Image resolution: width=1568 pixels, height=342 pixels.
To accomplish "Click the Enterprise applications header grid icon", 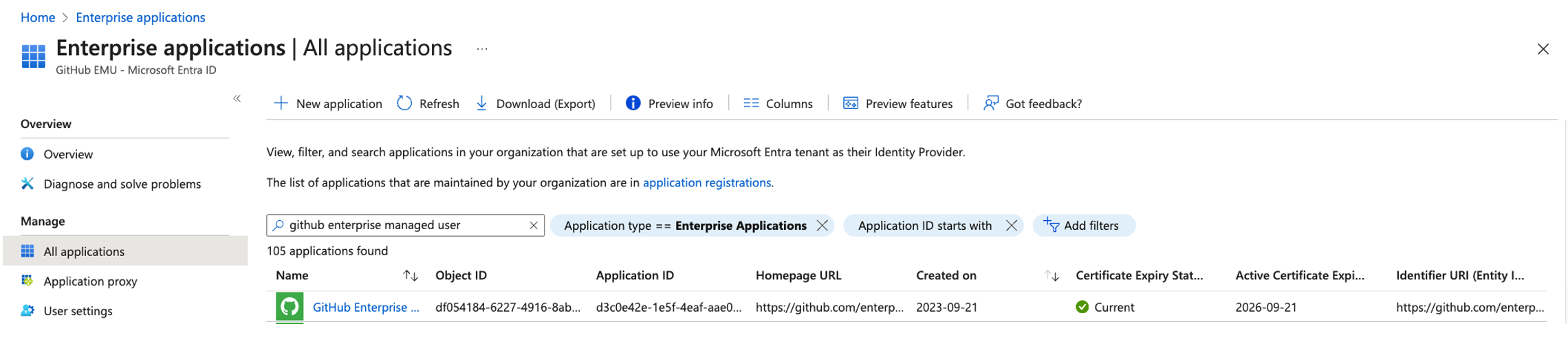I will [33, 56].
